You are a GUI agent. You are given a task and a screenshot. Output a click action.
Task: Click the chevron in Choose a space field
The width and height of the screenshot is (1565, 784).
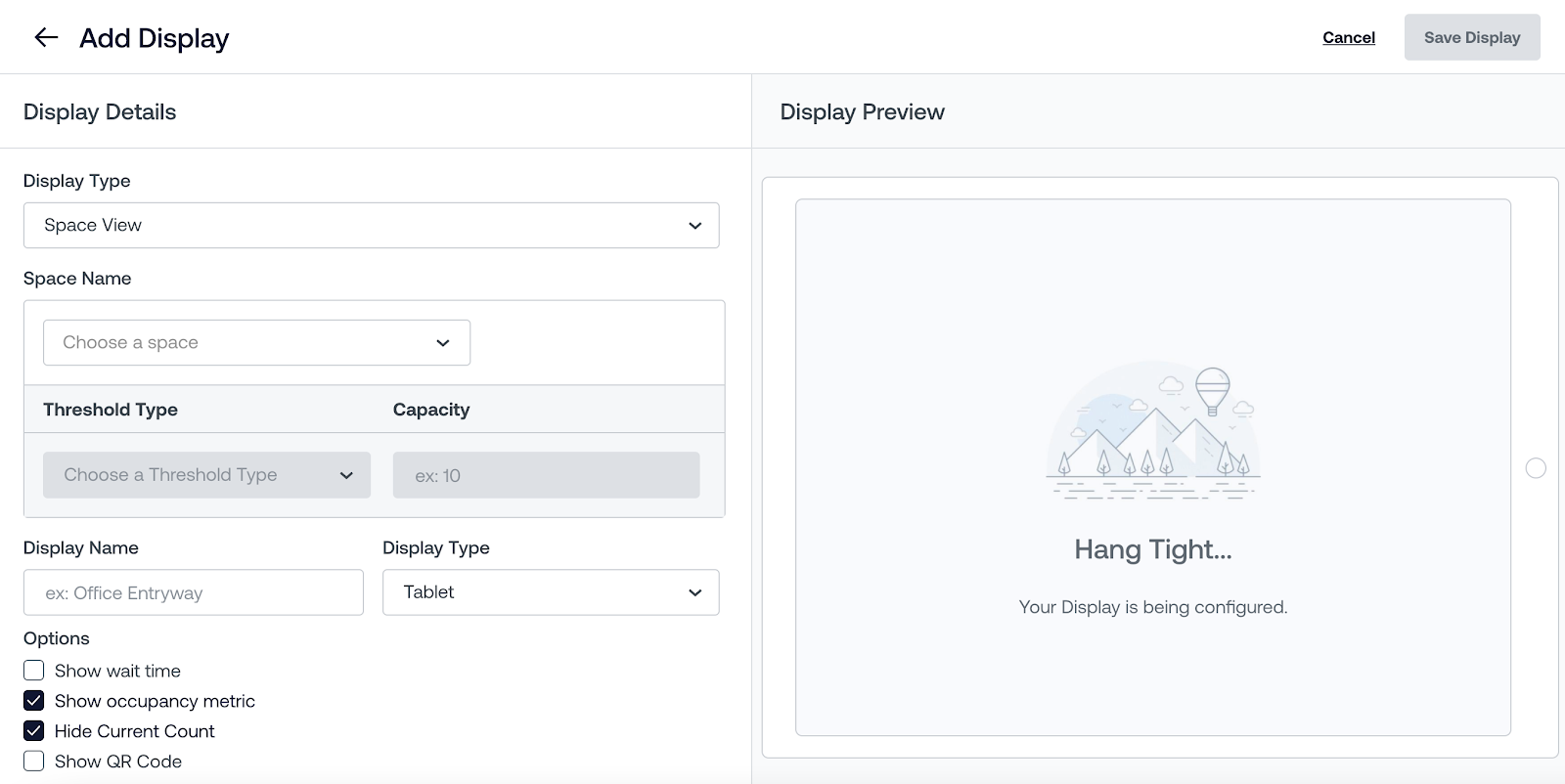tap(442, 343)
